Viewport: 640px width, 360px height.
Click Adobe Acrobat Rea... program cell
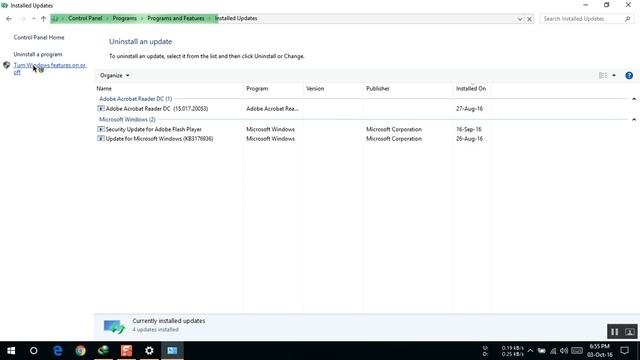pyautogui.click(x=272, y=109)
